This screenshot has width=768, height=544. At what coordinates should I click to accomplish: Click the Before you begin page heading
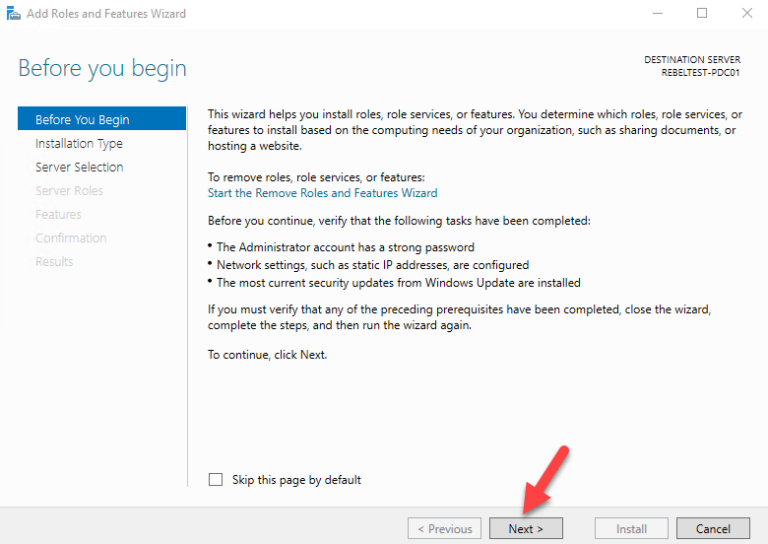pos(102,69)
